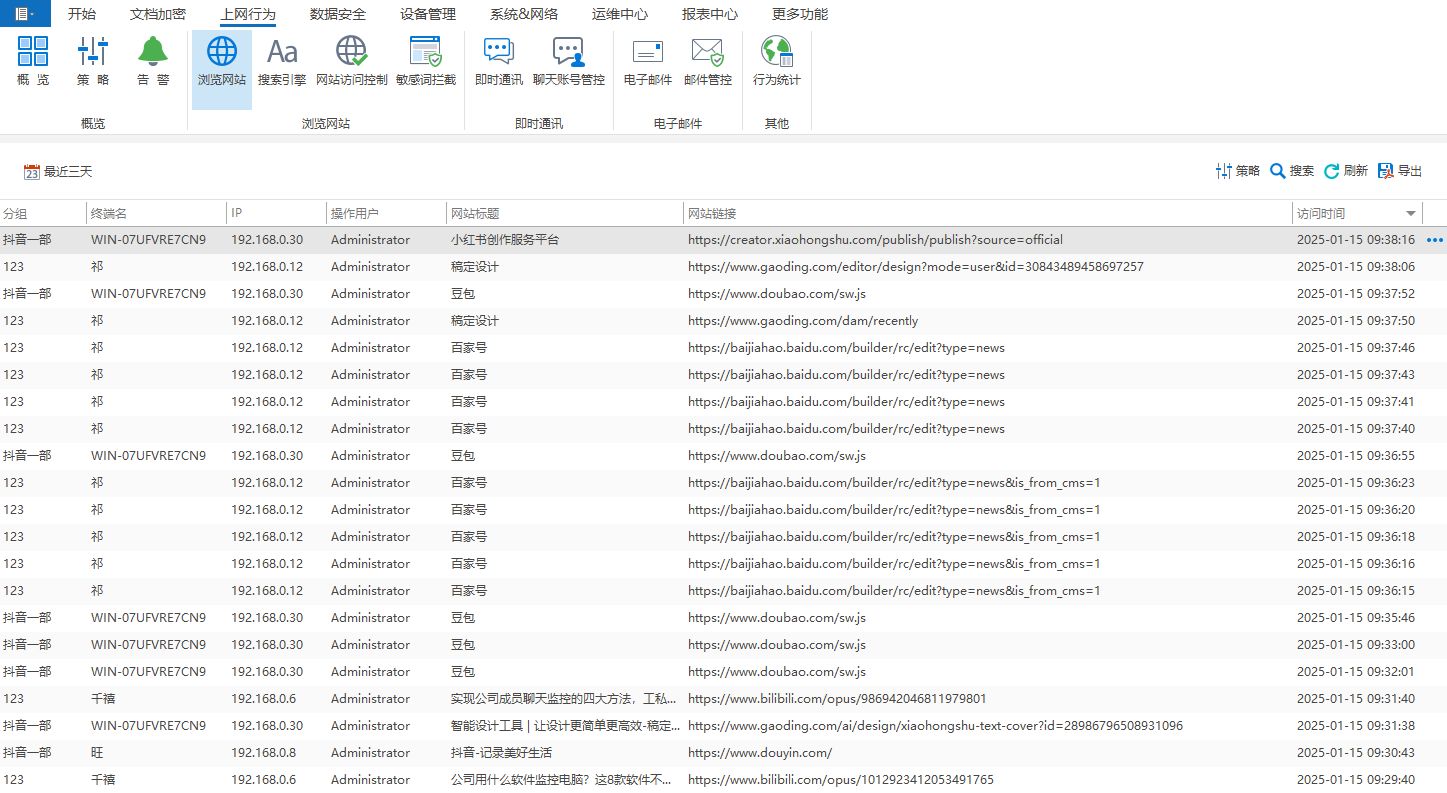
Task: Click the 搜索 button above the table
Action: pos(1291,171)
